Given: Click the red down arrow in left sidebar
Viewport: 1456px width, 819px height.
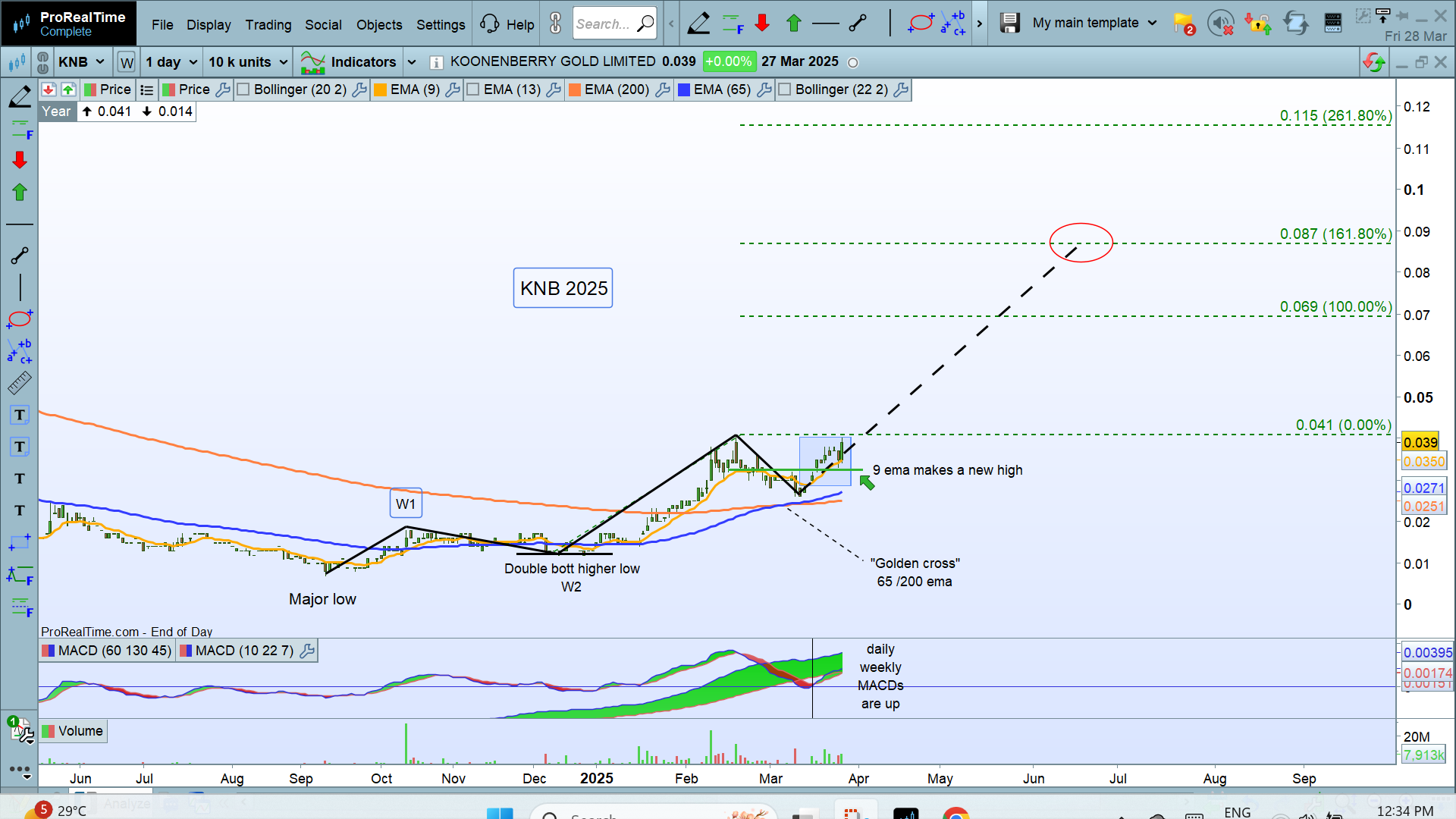Looking at the screenshot, I should tap(20, 159).
